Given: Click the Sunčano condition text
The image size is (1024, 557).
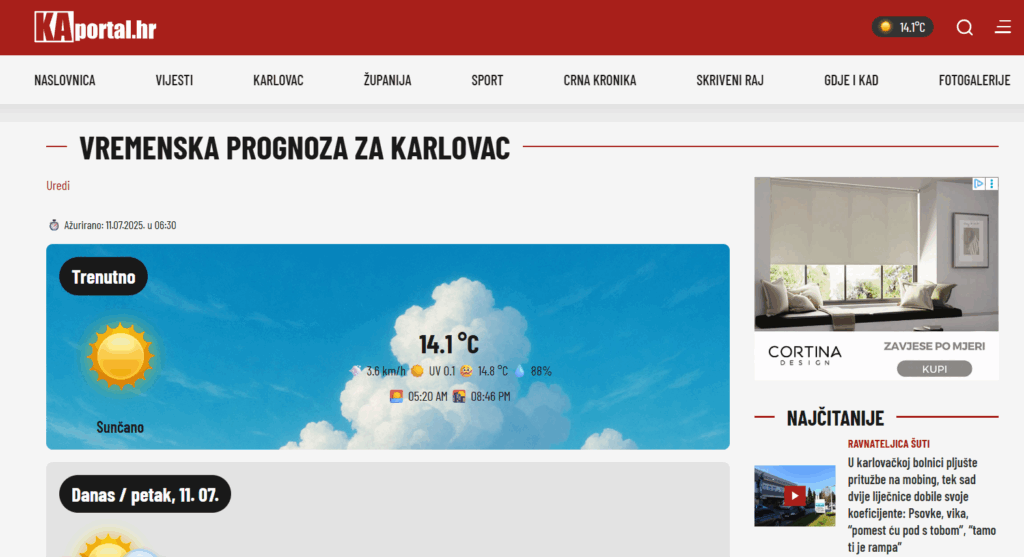Looking at the screenshot, I should (x=120, y=427).
